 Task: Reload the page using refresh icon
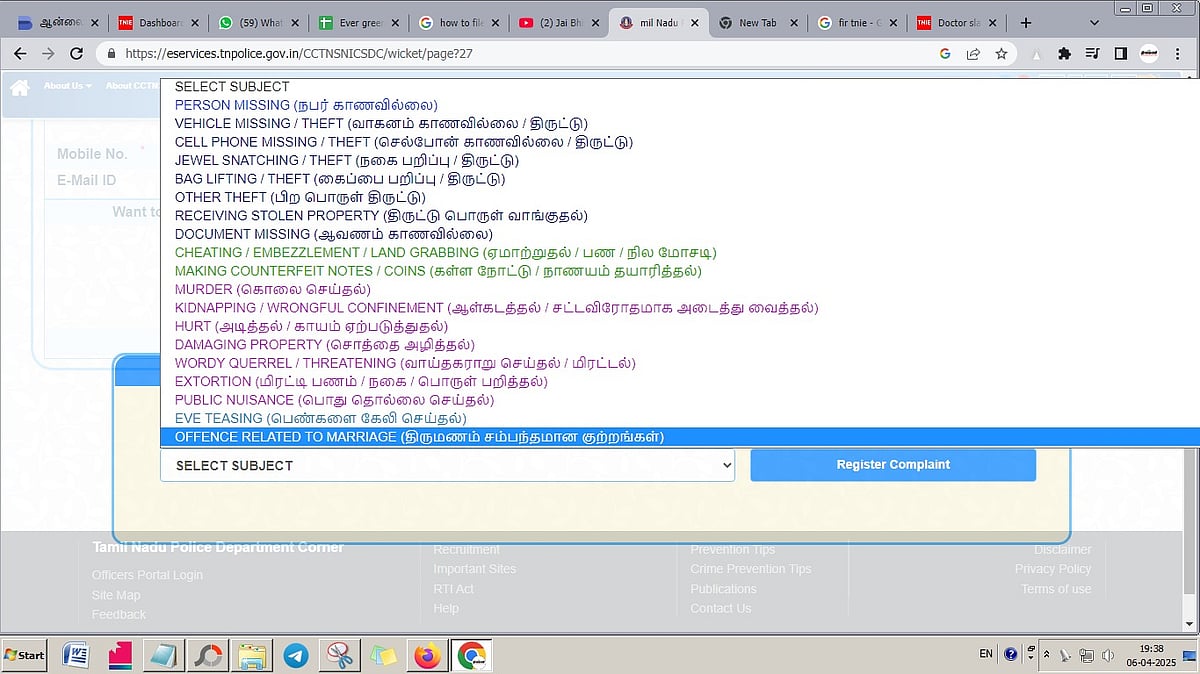pos(76,54)
